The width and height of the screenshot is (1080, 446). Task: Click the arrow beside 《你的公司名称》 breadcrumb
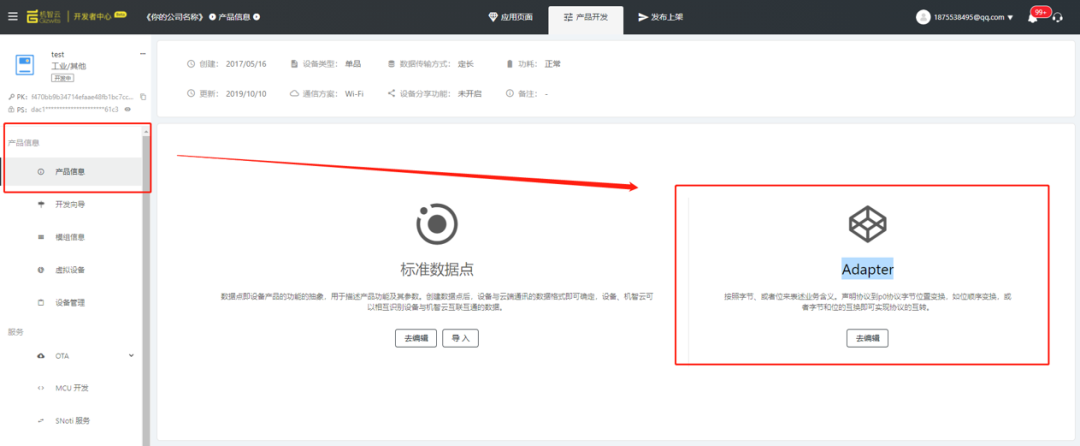[x=211, y=17]
